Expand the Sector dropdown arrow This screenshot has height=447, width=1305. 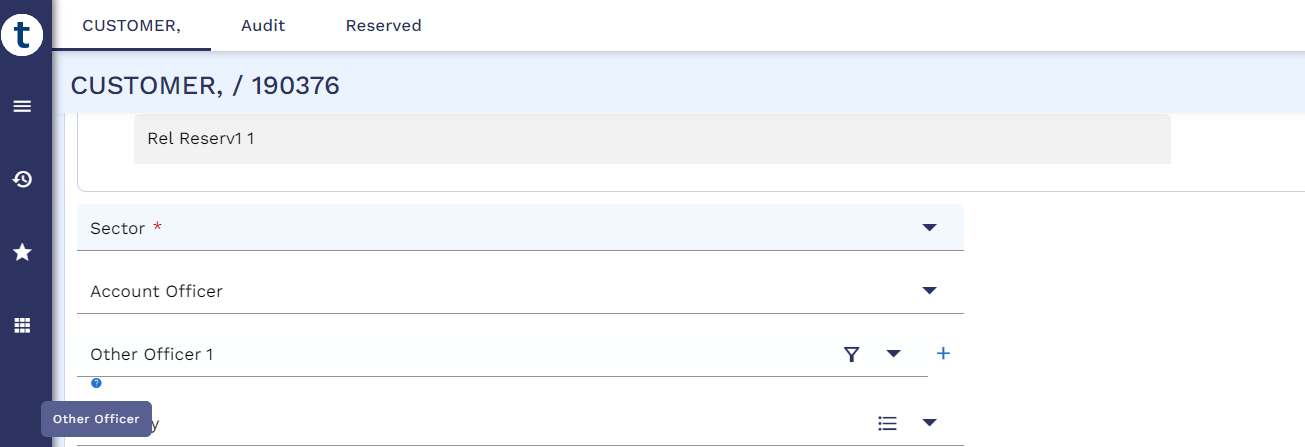point(929,228)
